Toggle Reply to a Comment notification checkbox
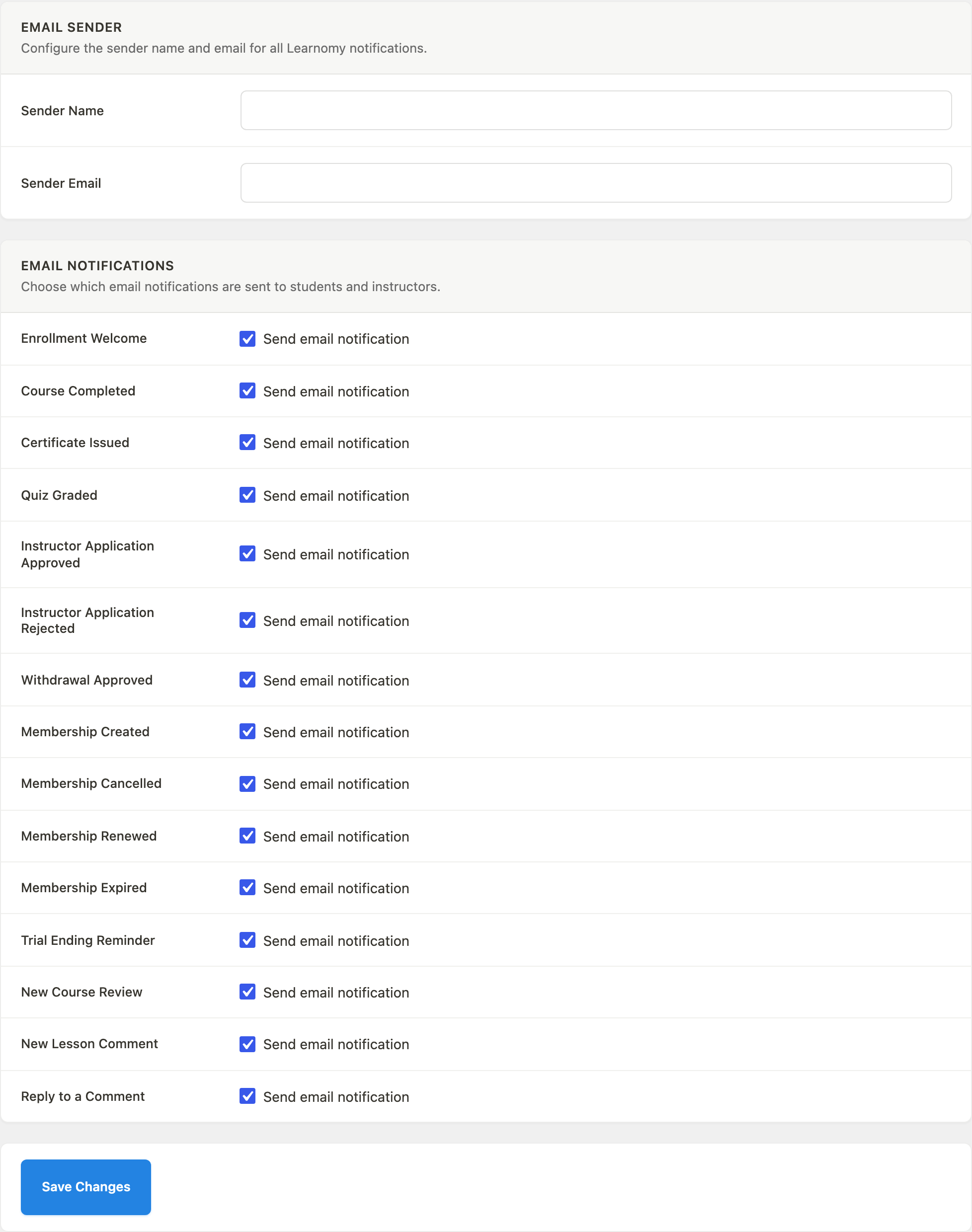 pyautogui.click(x=247, y=1096)
